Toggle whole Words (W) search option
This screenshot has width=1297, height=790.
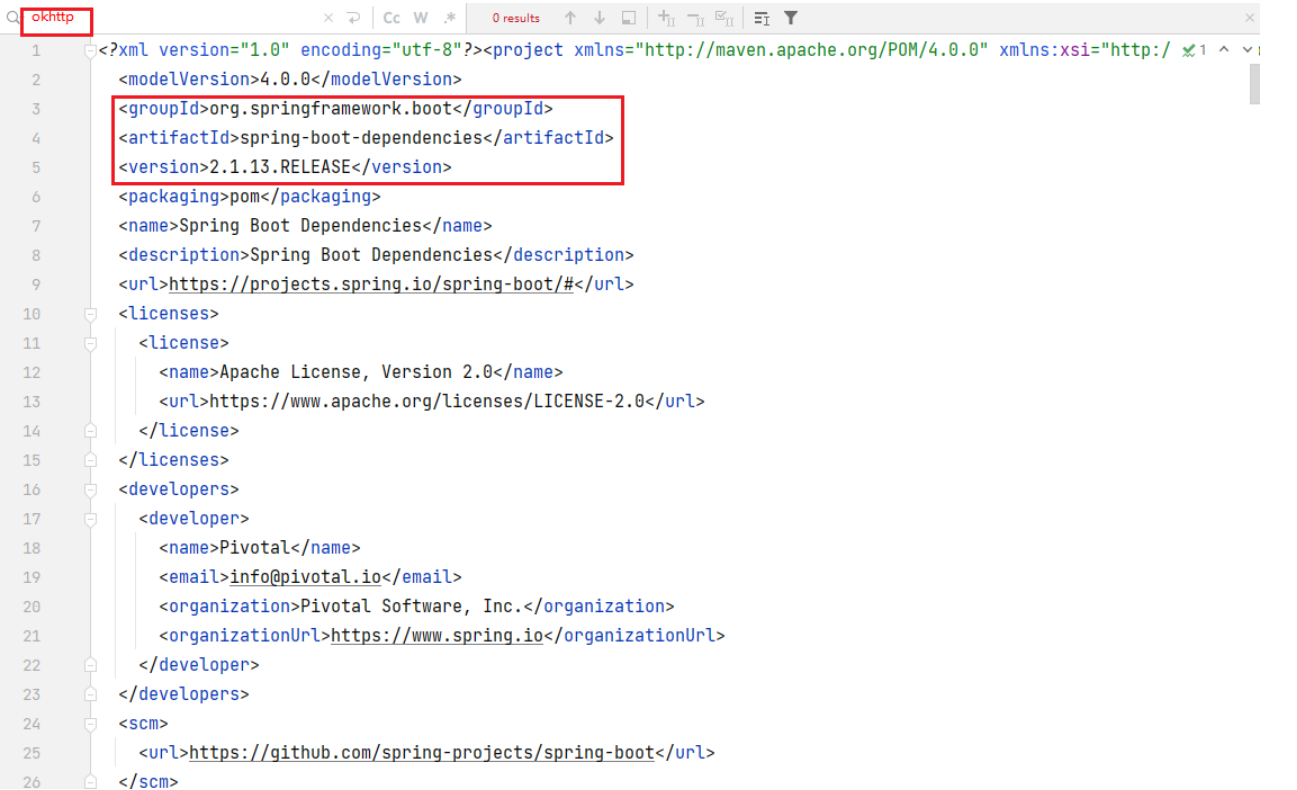(x=421, y=18)
